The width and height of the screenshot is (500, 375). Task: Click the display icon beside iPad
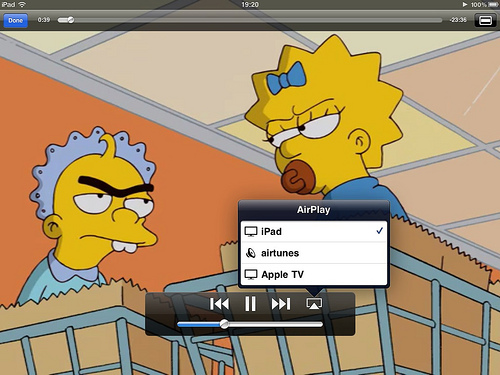[251, 231]
